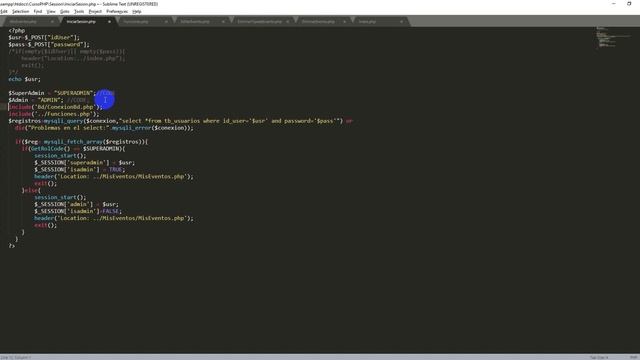Screen dimensions: 640x360
Task: Open the Help menu
Action: (137, 11)
